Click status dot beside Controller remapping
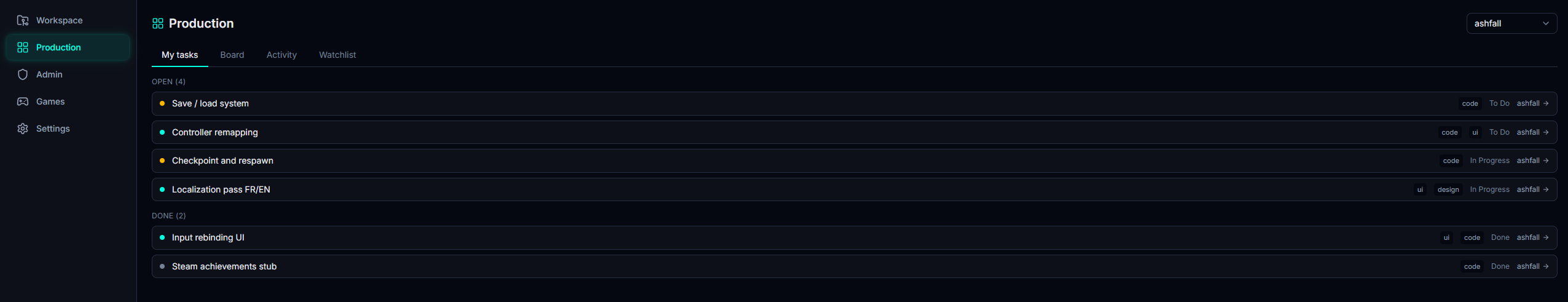The width and height of the screenshot is (1568, 302). pos(162,132)
